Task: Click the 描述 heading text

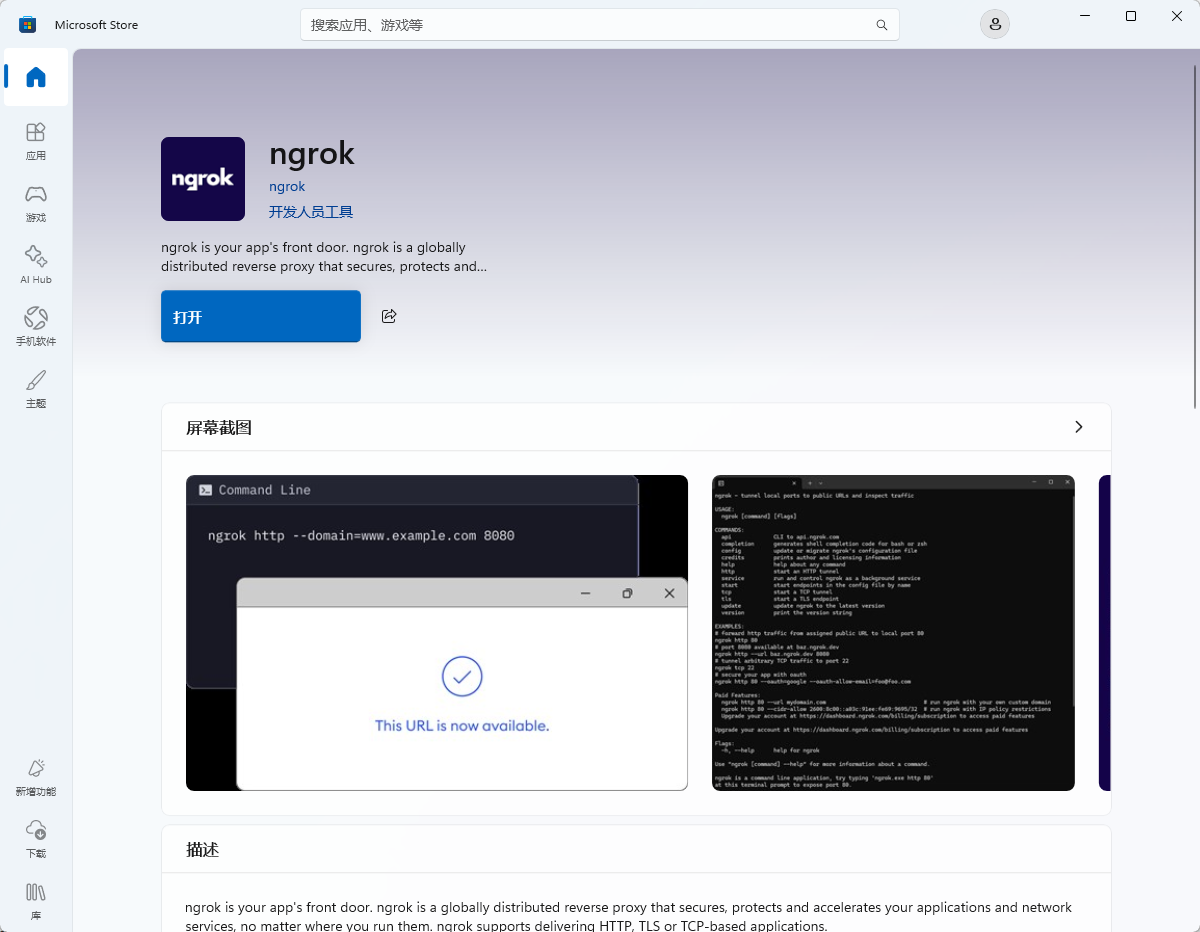Action: click(x=202, y=850)
